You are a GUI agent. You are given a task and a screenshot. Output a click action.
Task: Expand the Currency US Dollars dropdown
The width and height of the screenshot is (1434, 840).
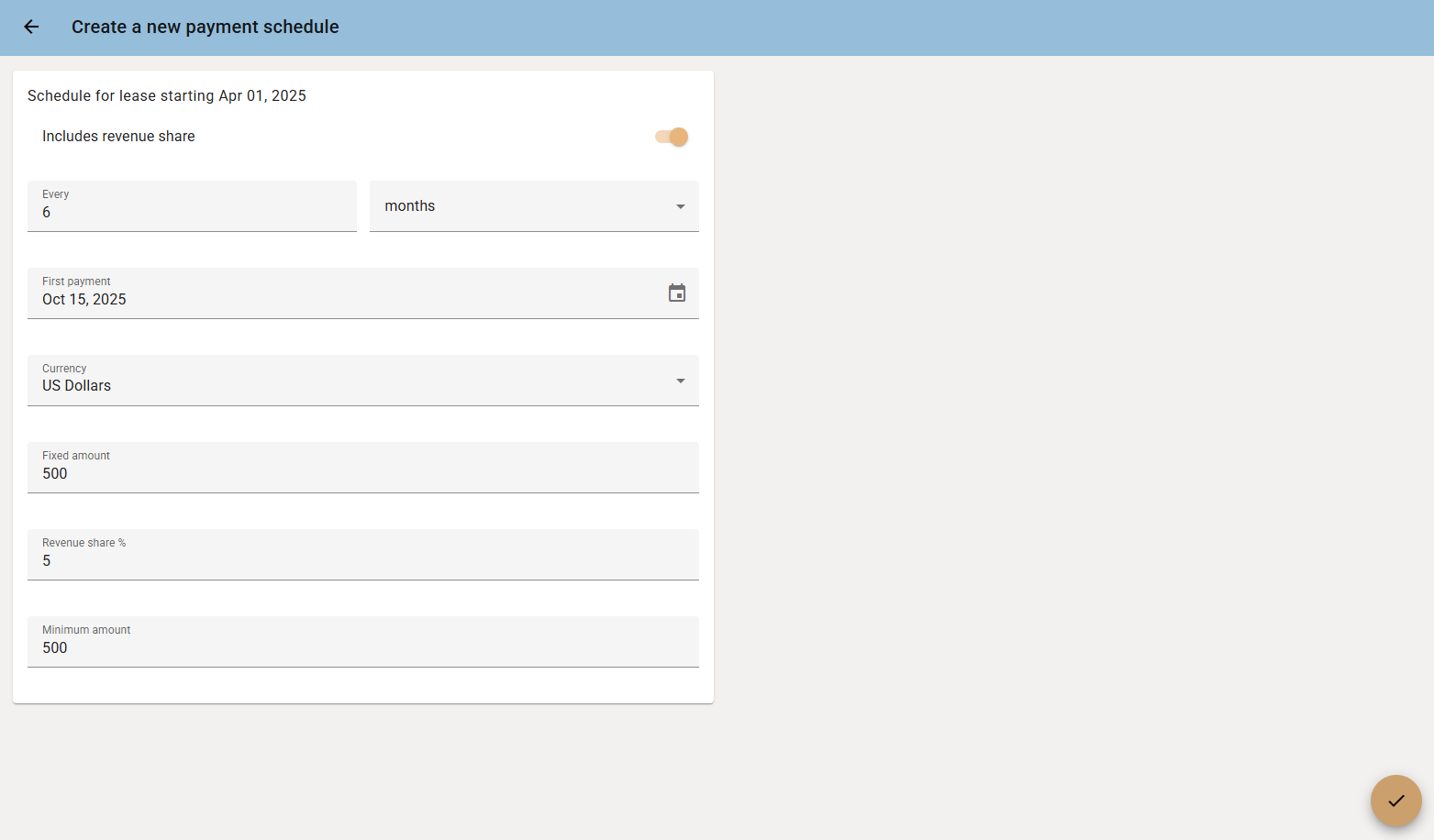point(363,381)
